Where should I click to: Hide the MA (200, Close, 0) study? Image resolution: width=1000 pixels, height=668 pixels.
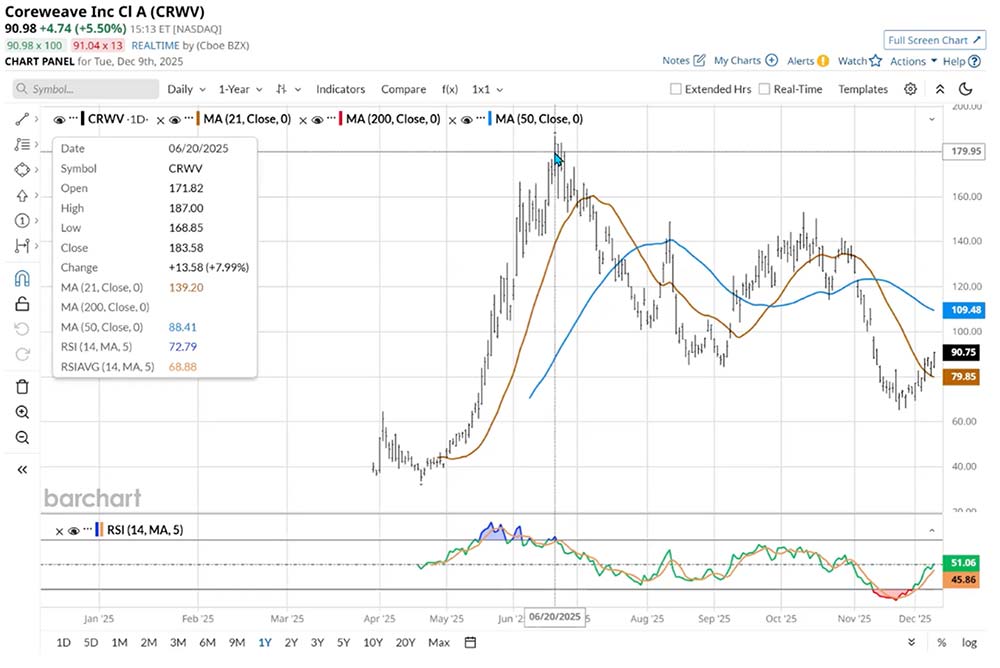[x=318, y=118]
